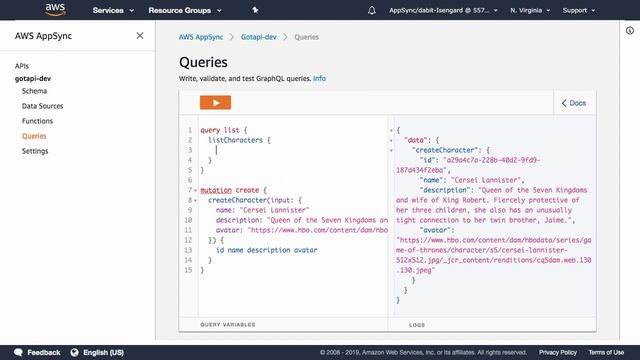640x360 pixels.
Task: Open the Terms of Use link
Action: [606, 352]
